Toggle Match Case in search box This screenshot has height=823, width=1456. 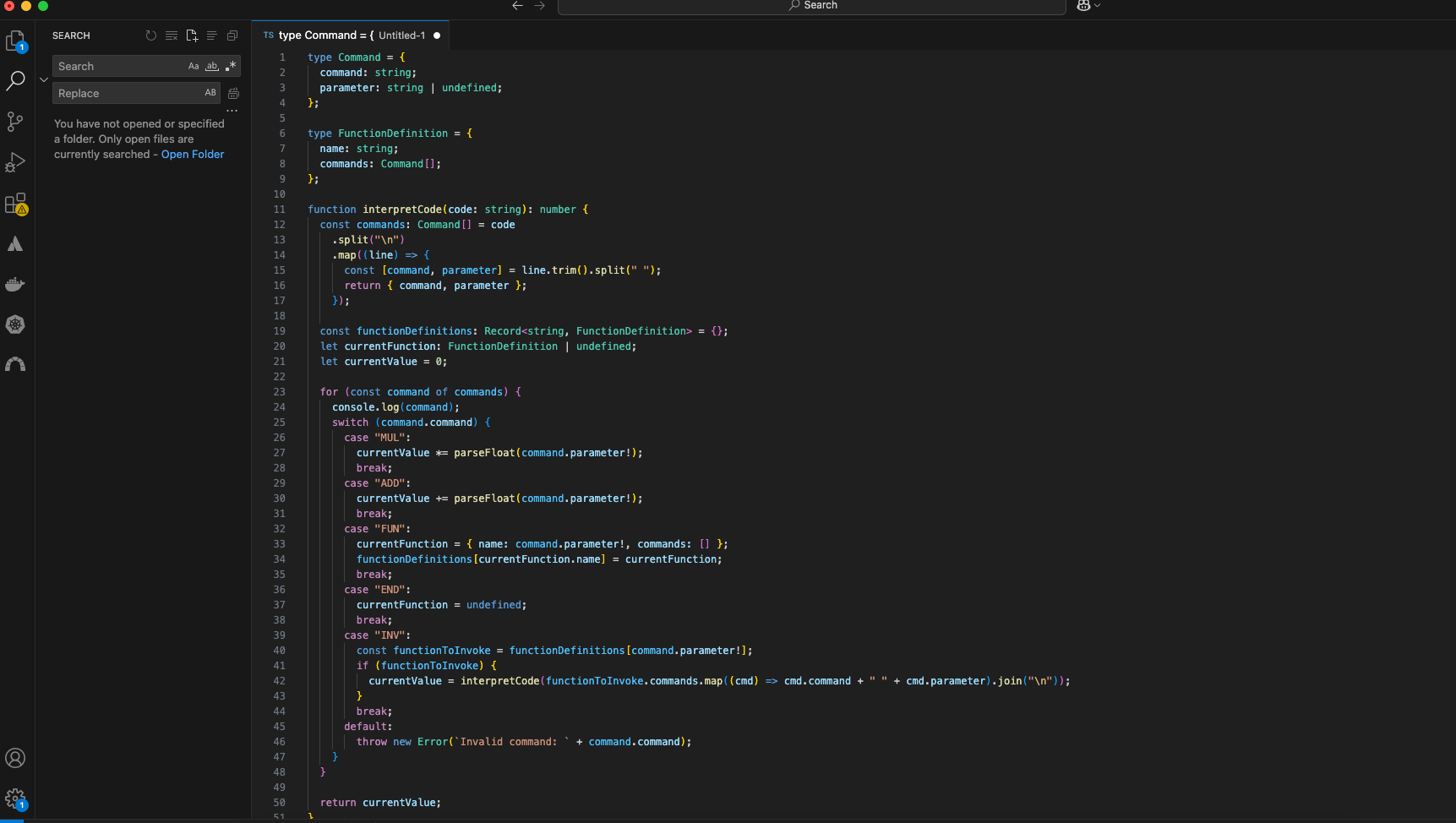pyautogui.click(x=194, y=66)
